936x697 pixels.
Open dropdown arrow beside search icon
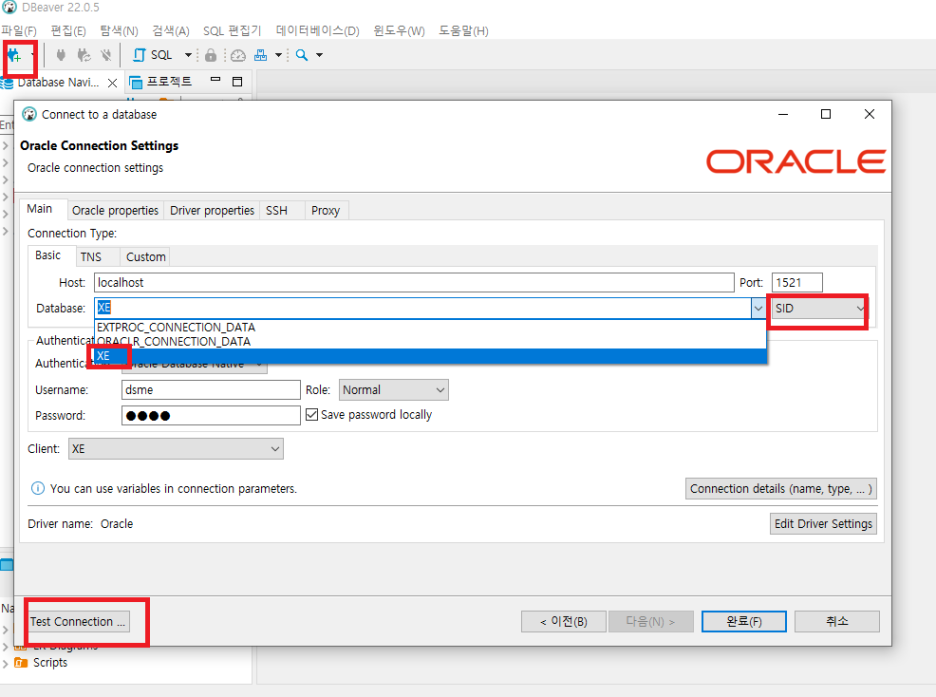[319, 55]
